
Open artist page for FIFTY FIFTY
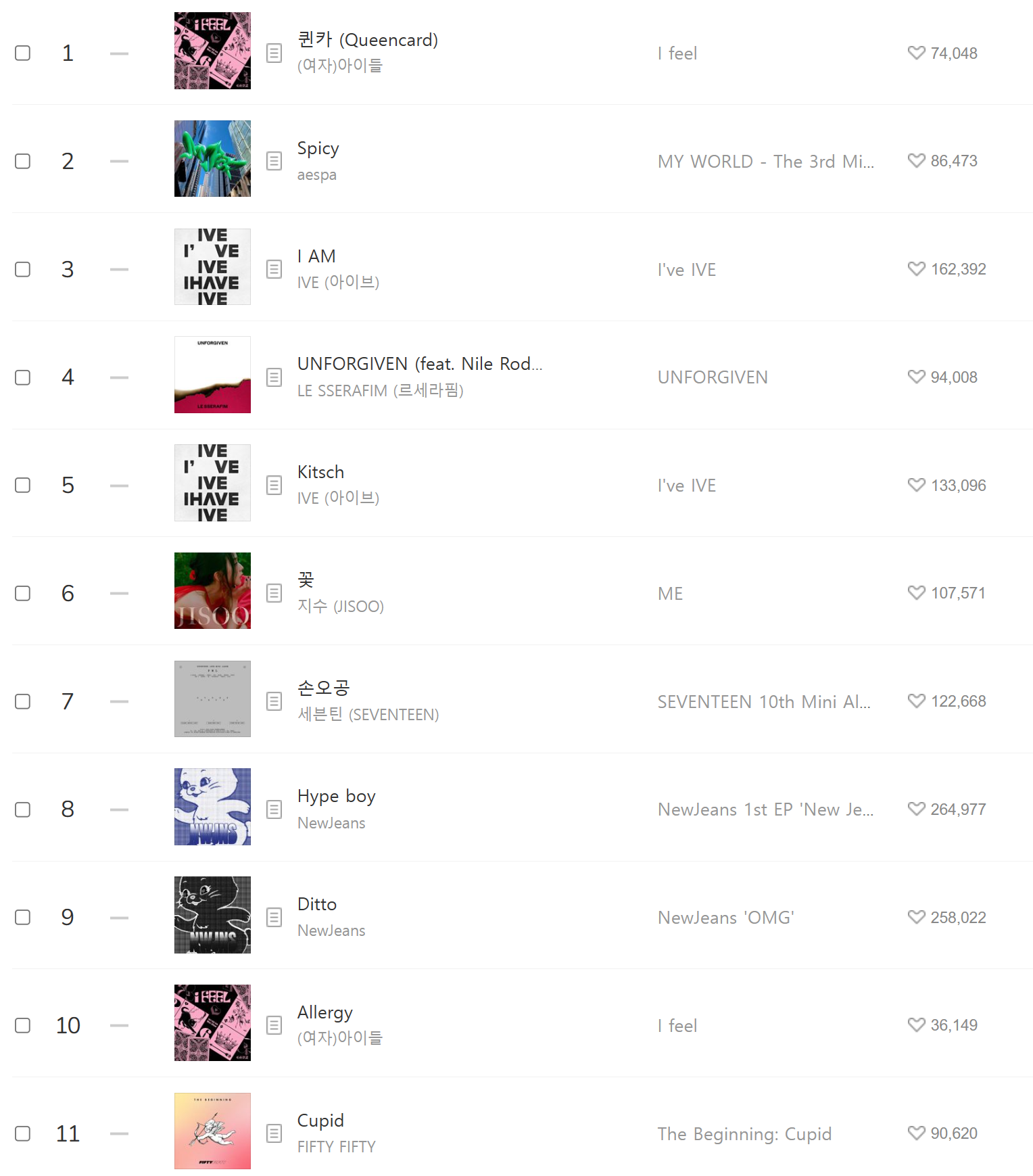pyautogui.click(x=337, y=1146)
